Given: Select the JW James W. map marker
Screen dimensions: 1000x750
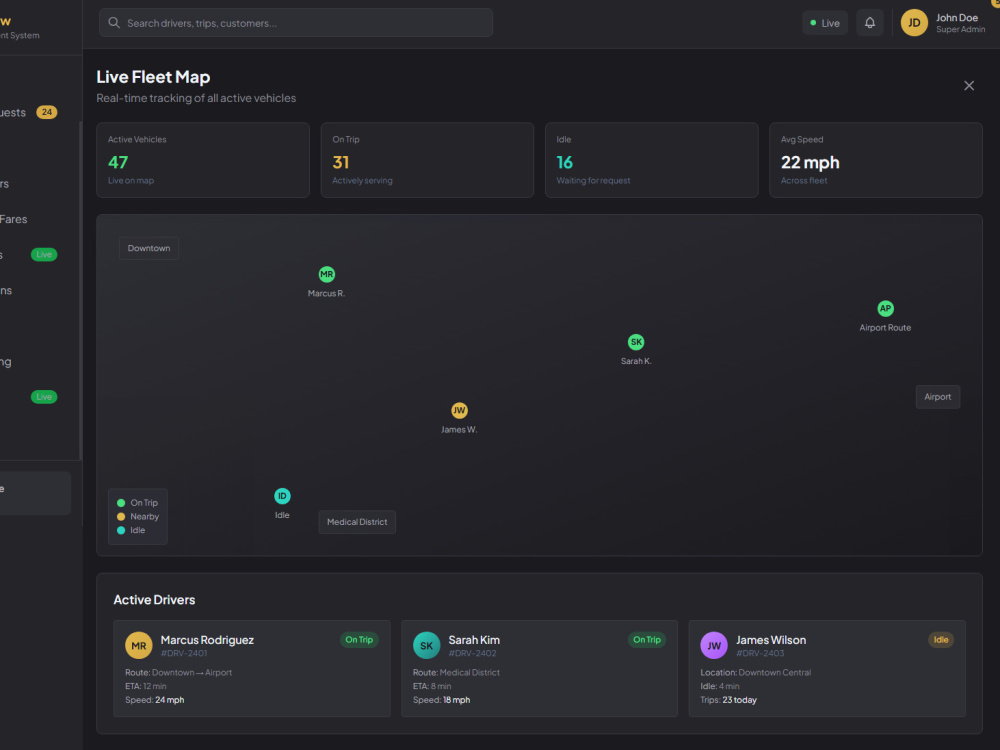Looking at the screenshot, I should click(x=459, y=410).
